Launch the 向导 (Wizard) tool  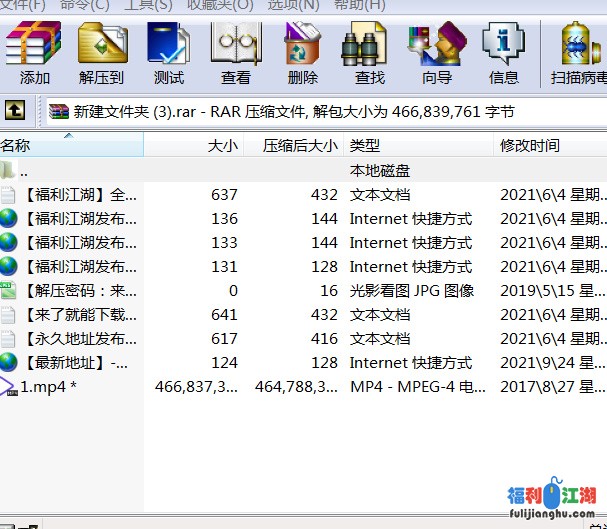point(436,54)
